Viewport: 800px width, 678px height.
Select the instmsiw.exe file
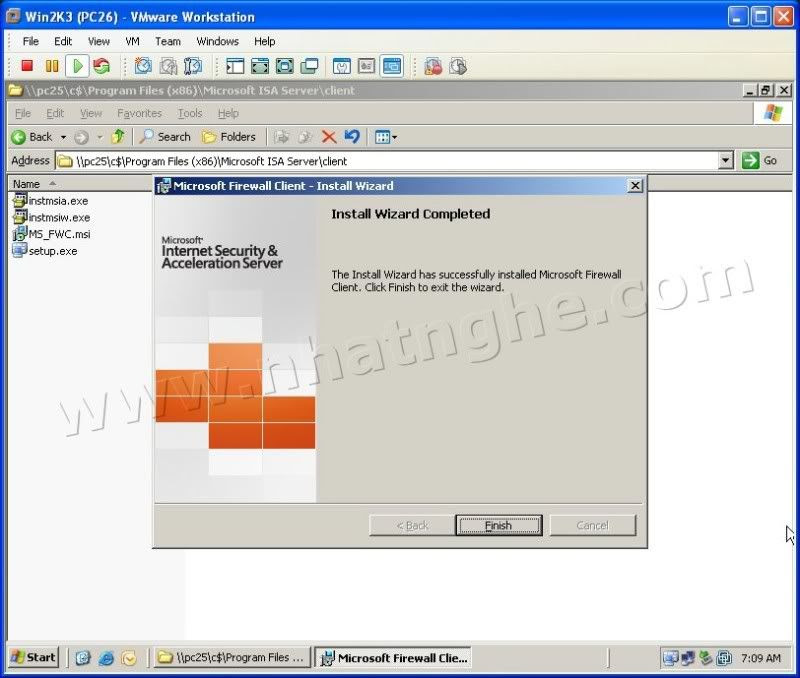52,218
